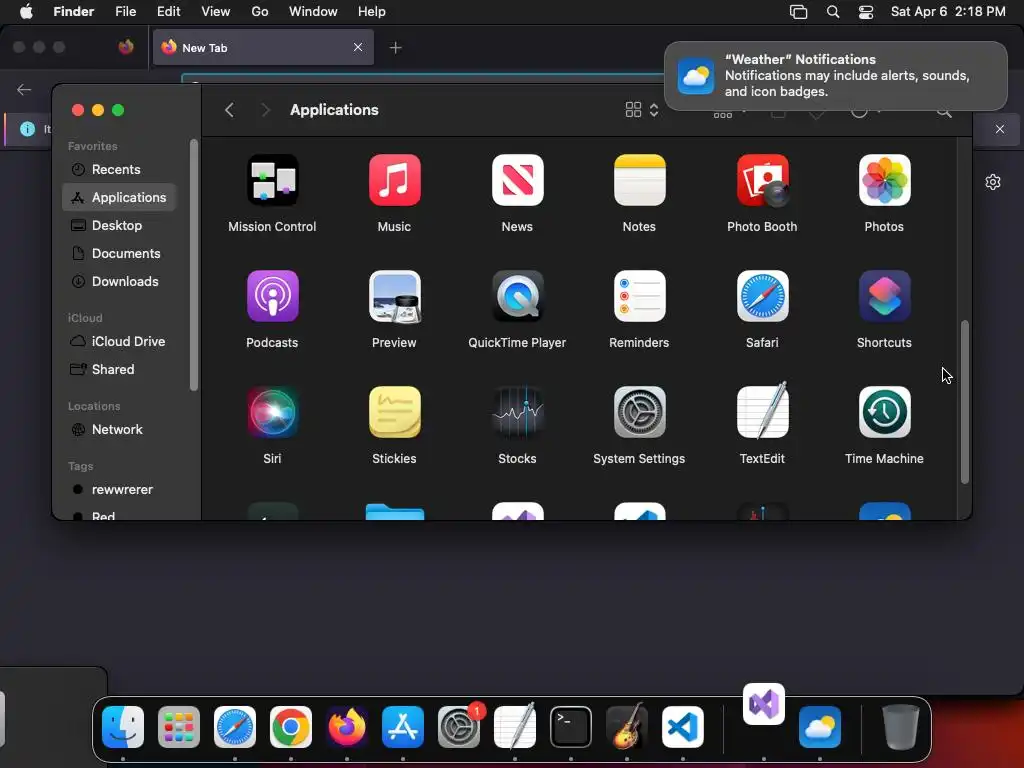Open Mission Control in Applications
The width and height of the screenshot is (1024, 768).
[x=272, y=180]
